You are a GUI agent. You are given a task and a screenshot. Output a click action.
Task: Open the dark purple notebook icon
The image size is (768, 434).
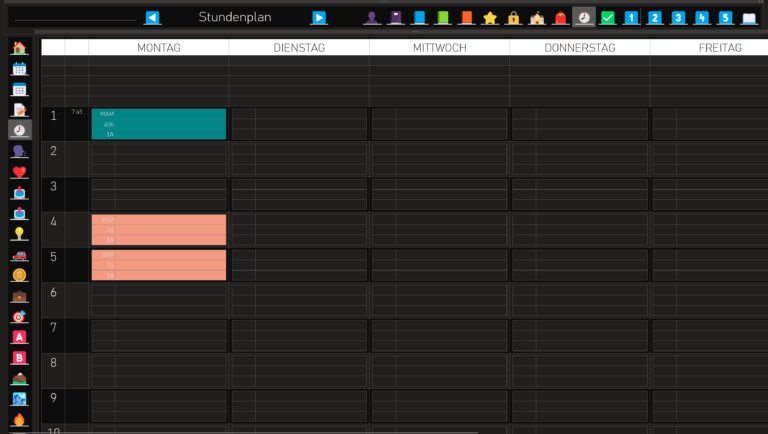(395, 18)
